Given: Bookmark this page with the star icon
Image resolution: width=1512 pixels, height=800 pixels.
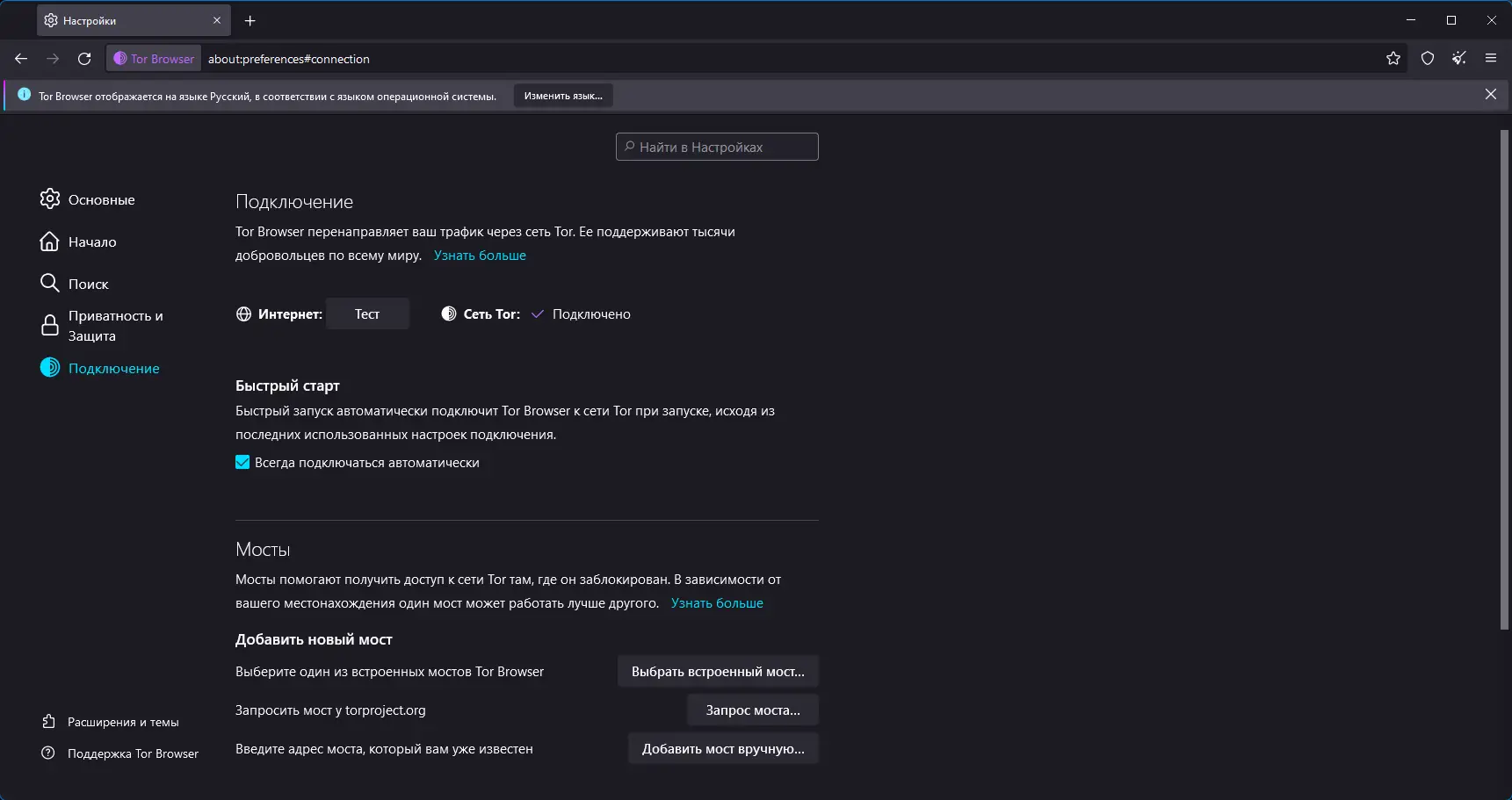Looking at the screenshot, I should (1393, 59).
